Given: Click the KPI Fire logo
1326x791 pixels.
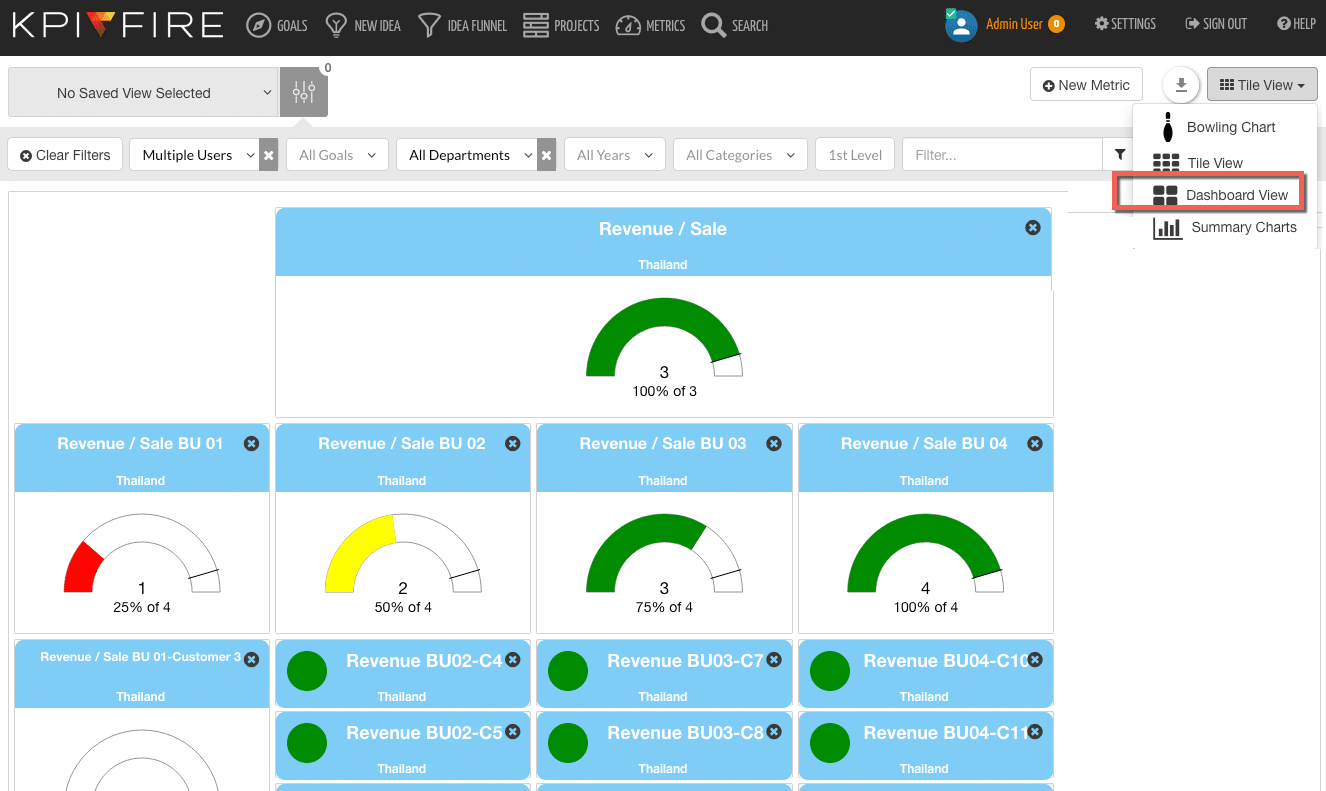Looking at the screenshot, I should 118,25.
